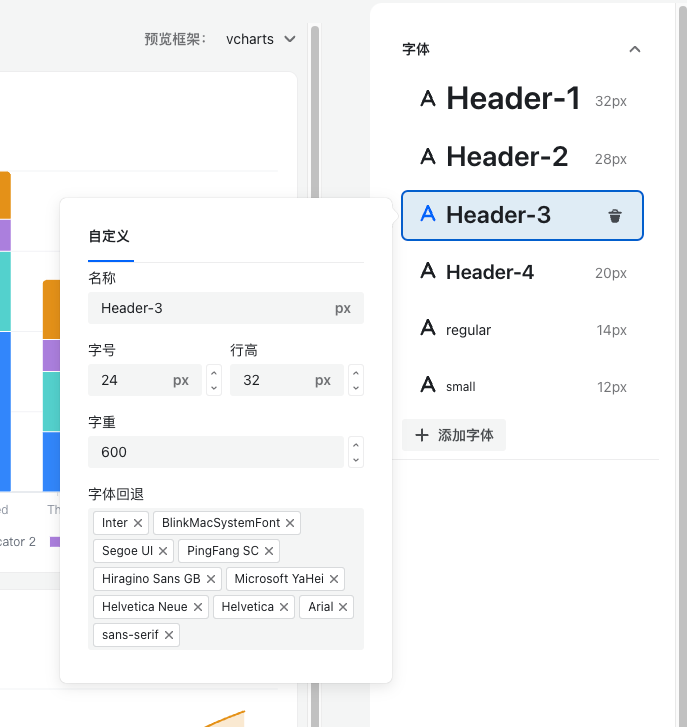Increase the 字重 value with up arrow

click(x=356, y=445)
